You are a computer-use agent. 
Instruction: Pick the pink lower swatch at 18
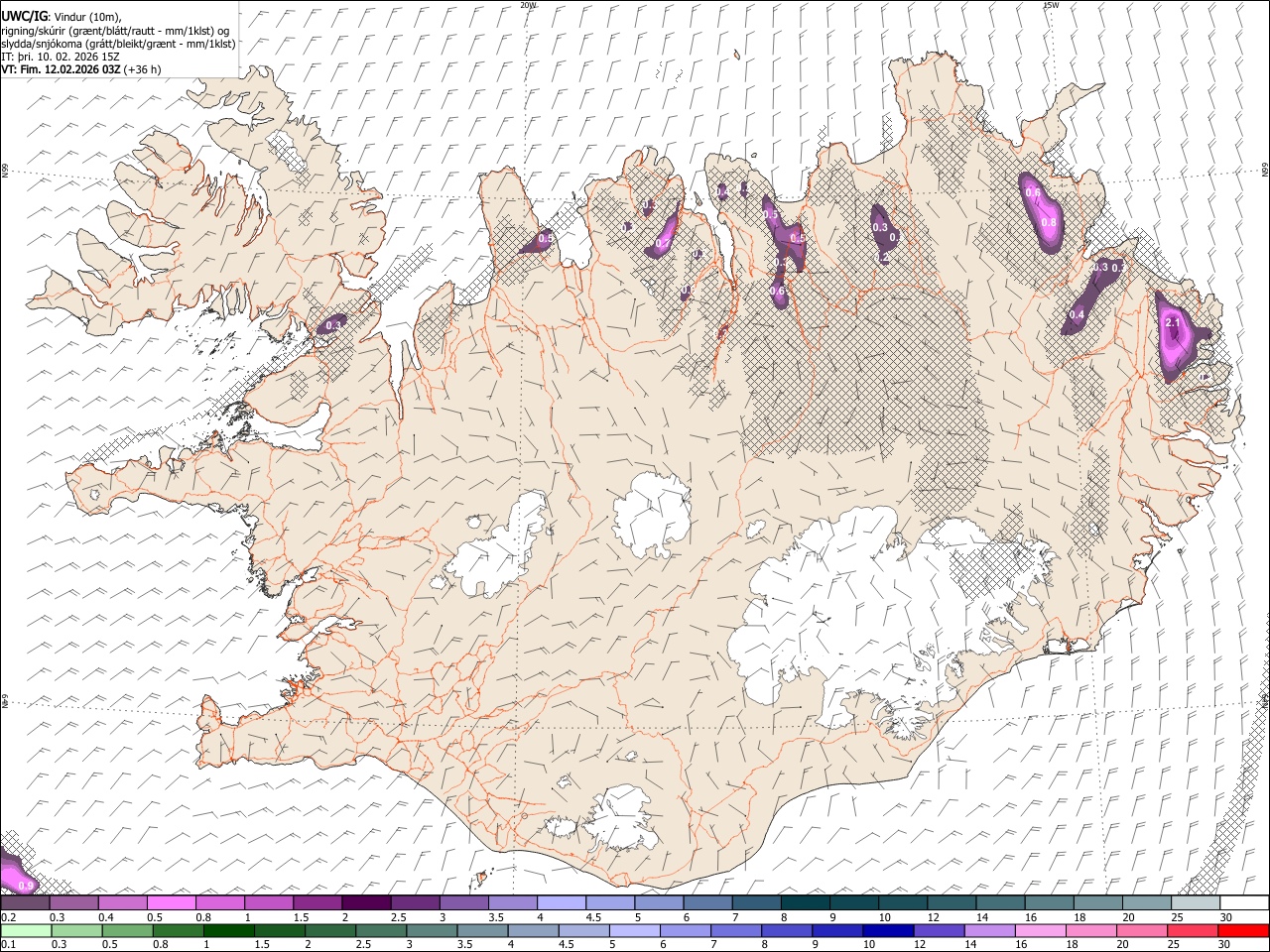1090,930
